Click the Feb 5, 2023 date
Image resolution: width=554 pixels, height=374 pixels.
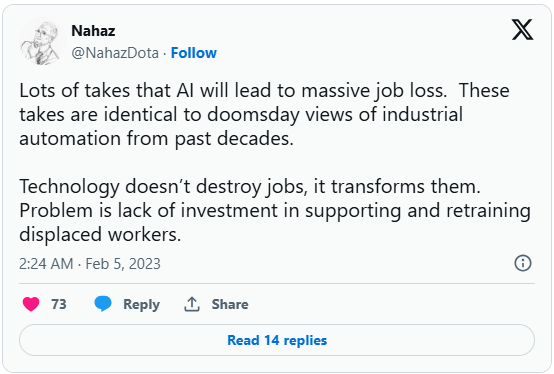[123, 264]
